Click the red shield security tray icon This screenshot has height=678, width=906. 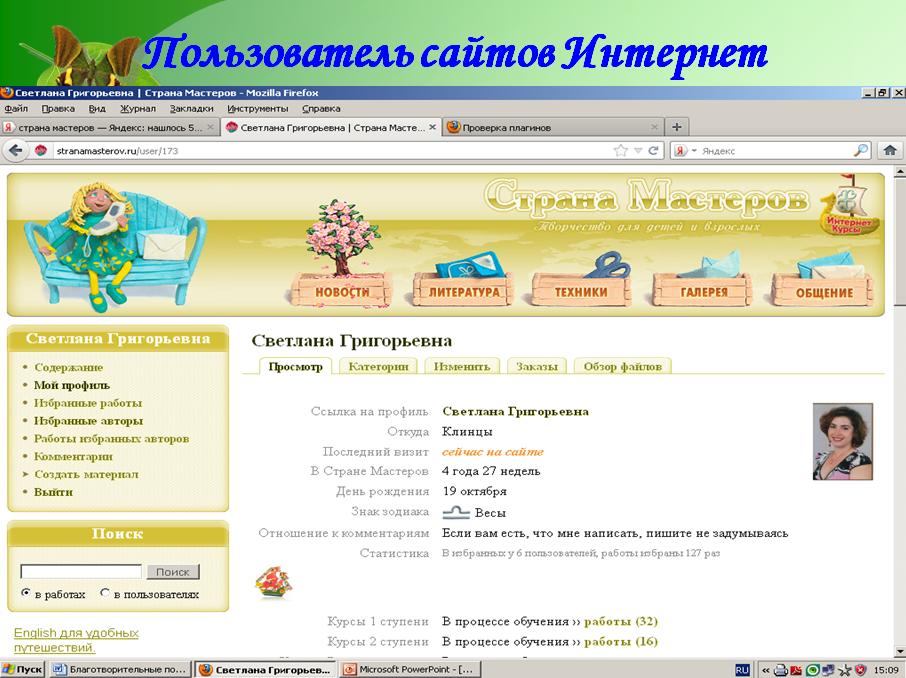point(860,670)
